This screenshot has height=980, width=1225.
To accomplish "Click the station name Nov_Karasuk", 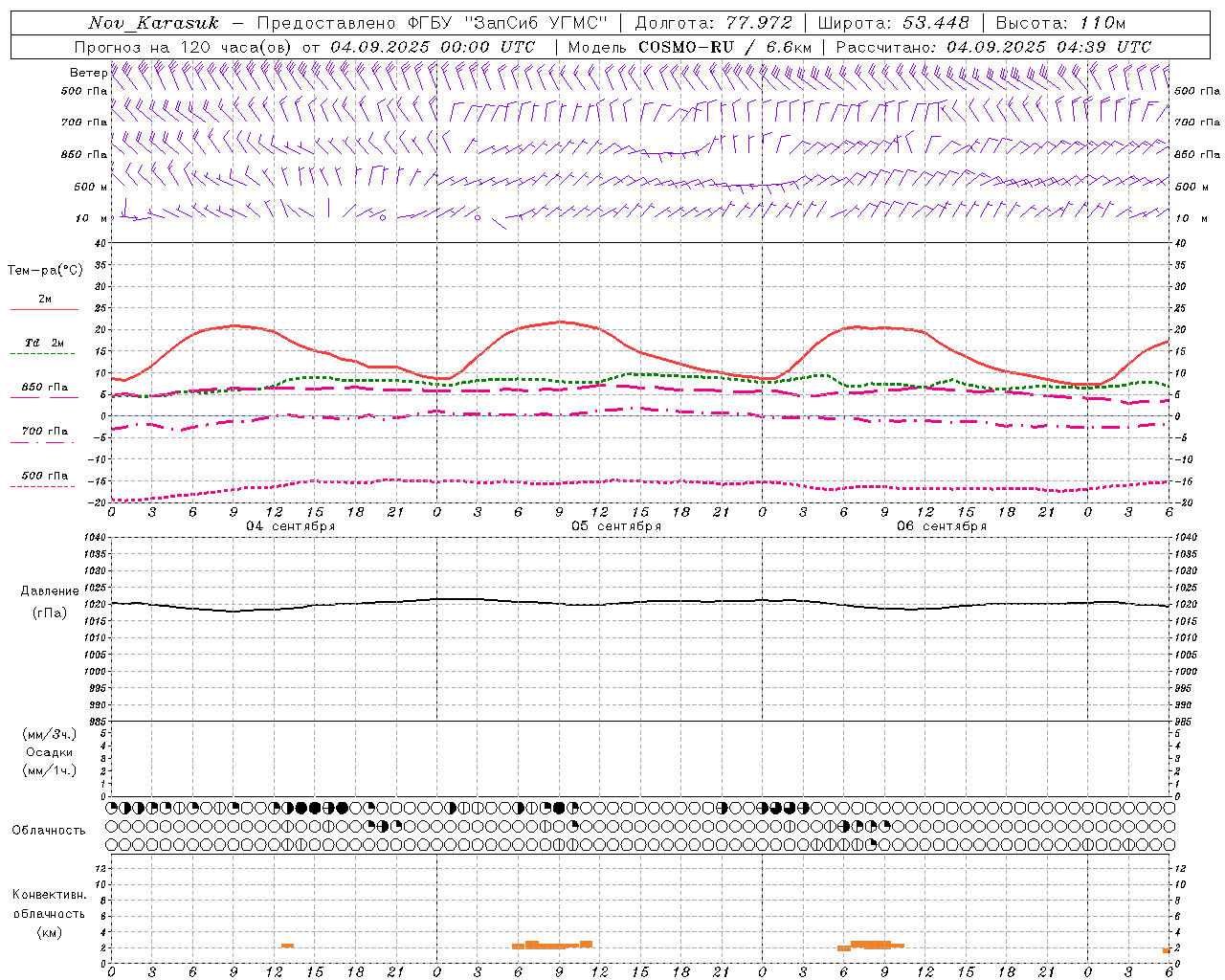I will coord(153,23).
